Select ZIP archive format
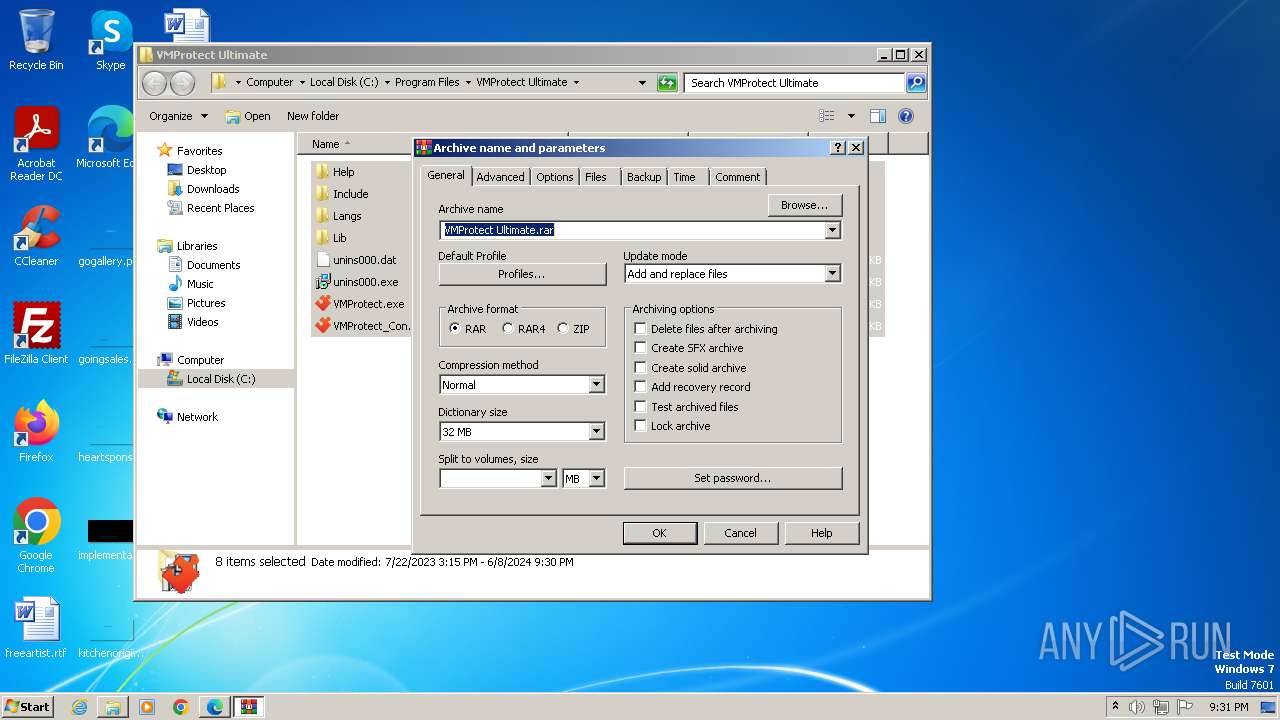 [x=563, y=329]
